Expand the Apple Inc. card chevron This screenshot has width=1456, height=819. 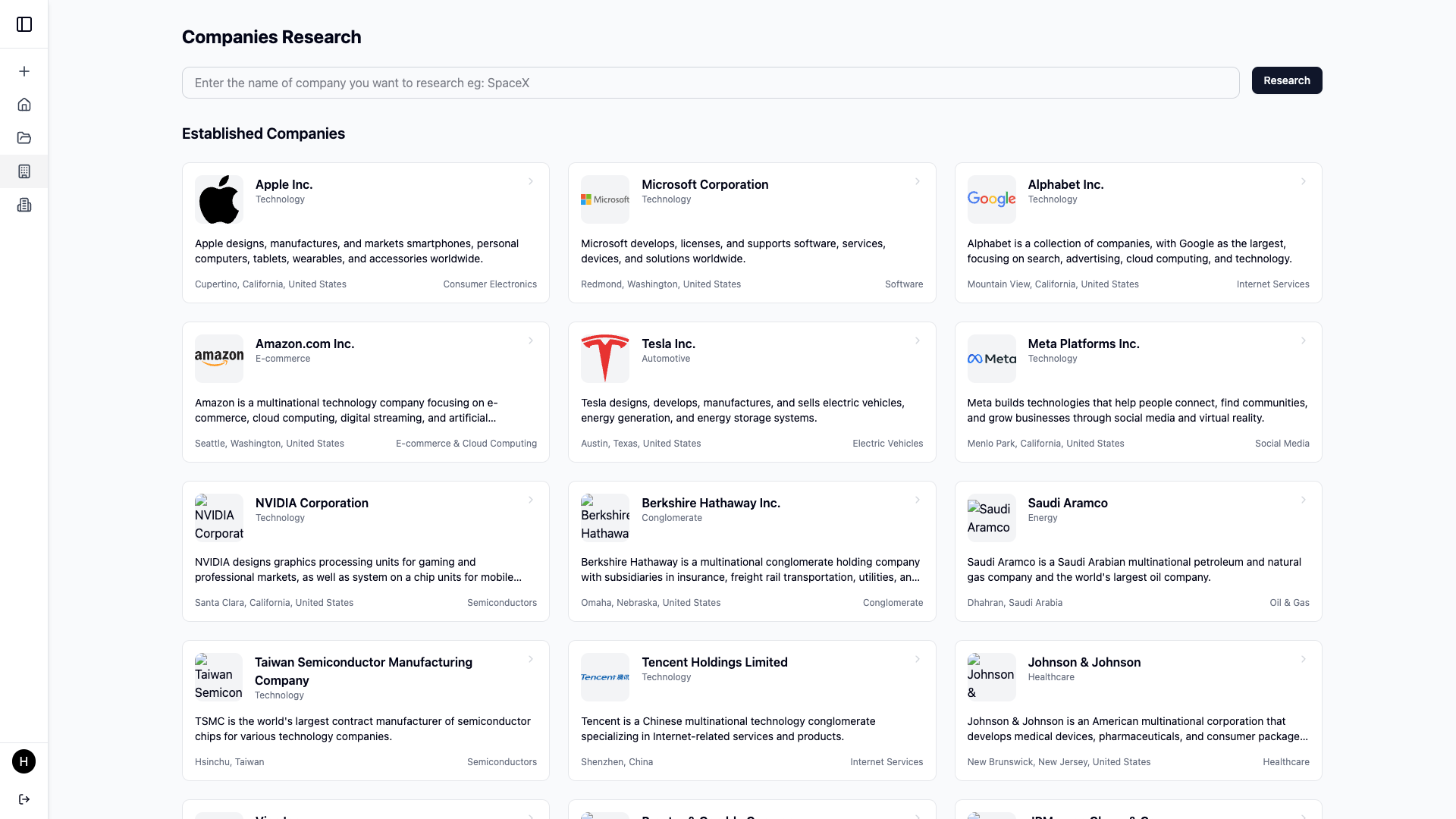coord(531,182)
